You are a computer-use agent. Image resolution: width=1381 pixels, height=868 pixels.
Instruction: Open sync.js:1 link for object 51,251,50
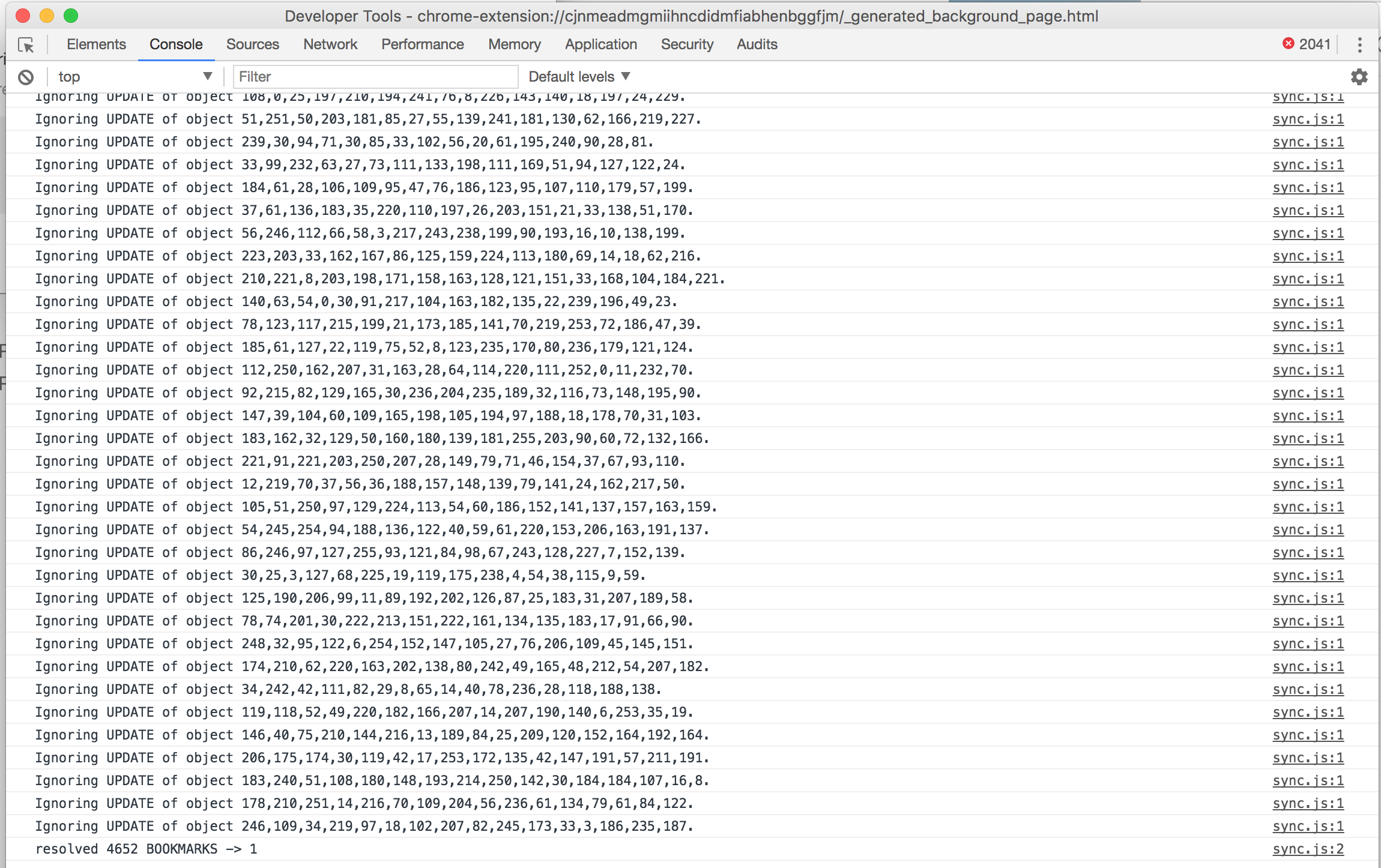pos(1308,119)
